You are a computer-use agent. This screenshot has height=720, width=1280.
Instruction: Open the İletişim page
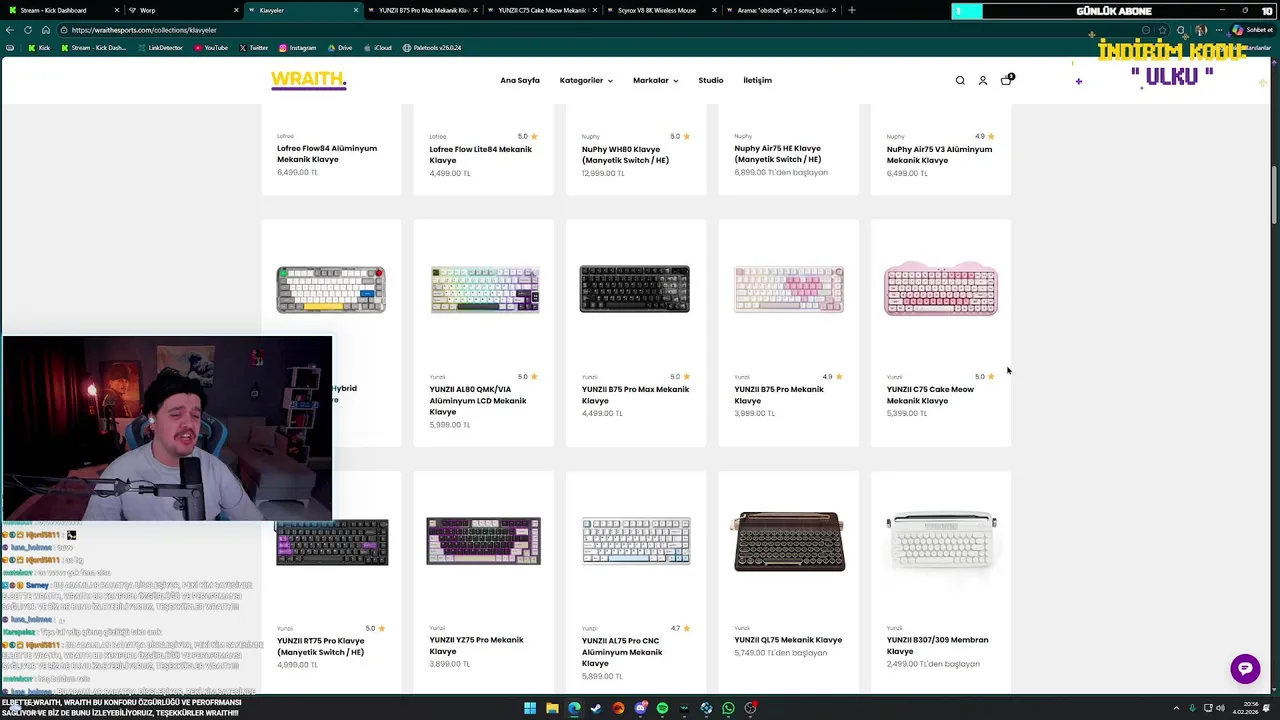[757, 80]
